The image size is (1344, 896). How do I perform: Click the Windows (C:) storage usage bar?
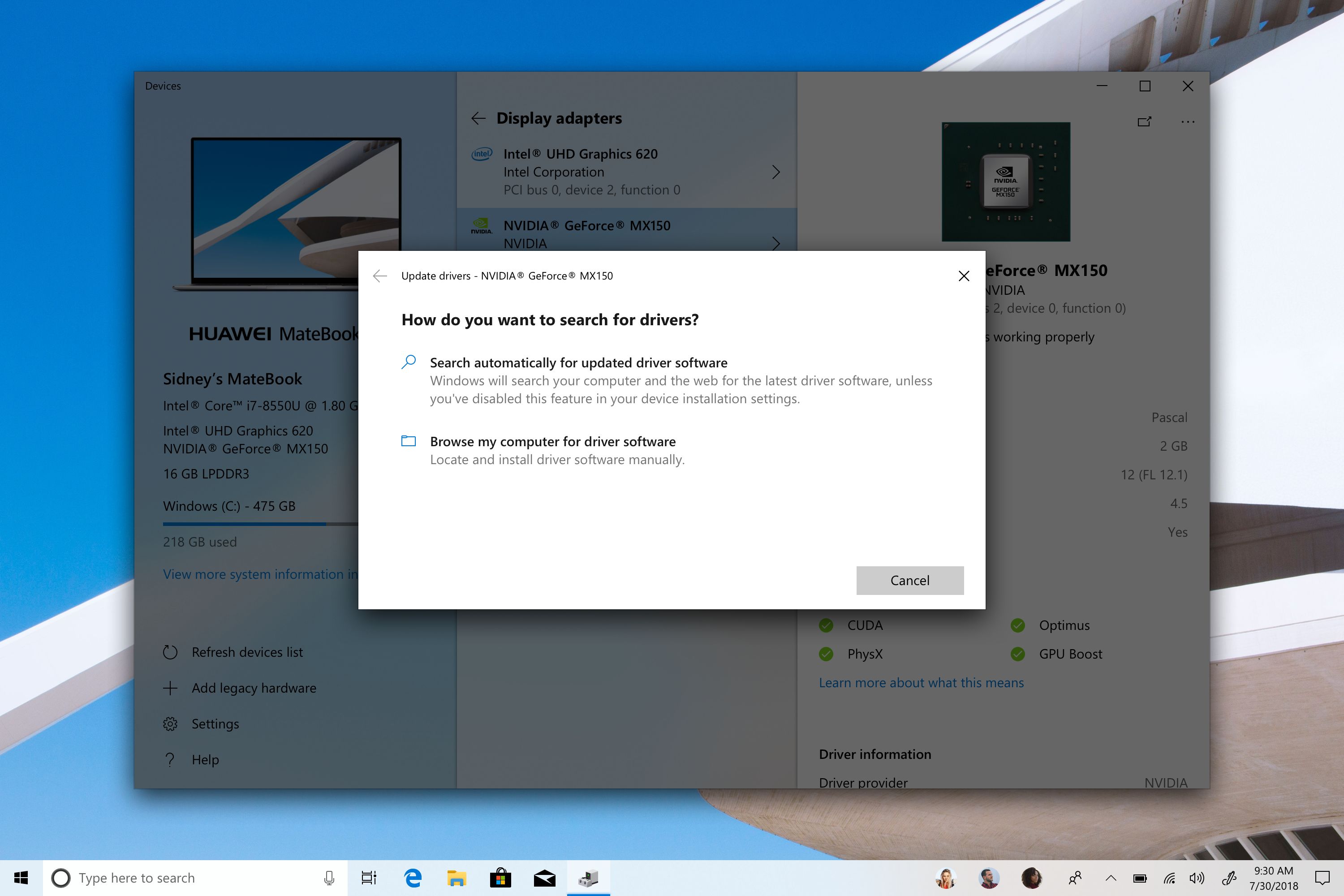[260, 524]
